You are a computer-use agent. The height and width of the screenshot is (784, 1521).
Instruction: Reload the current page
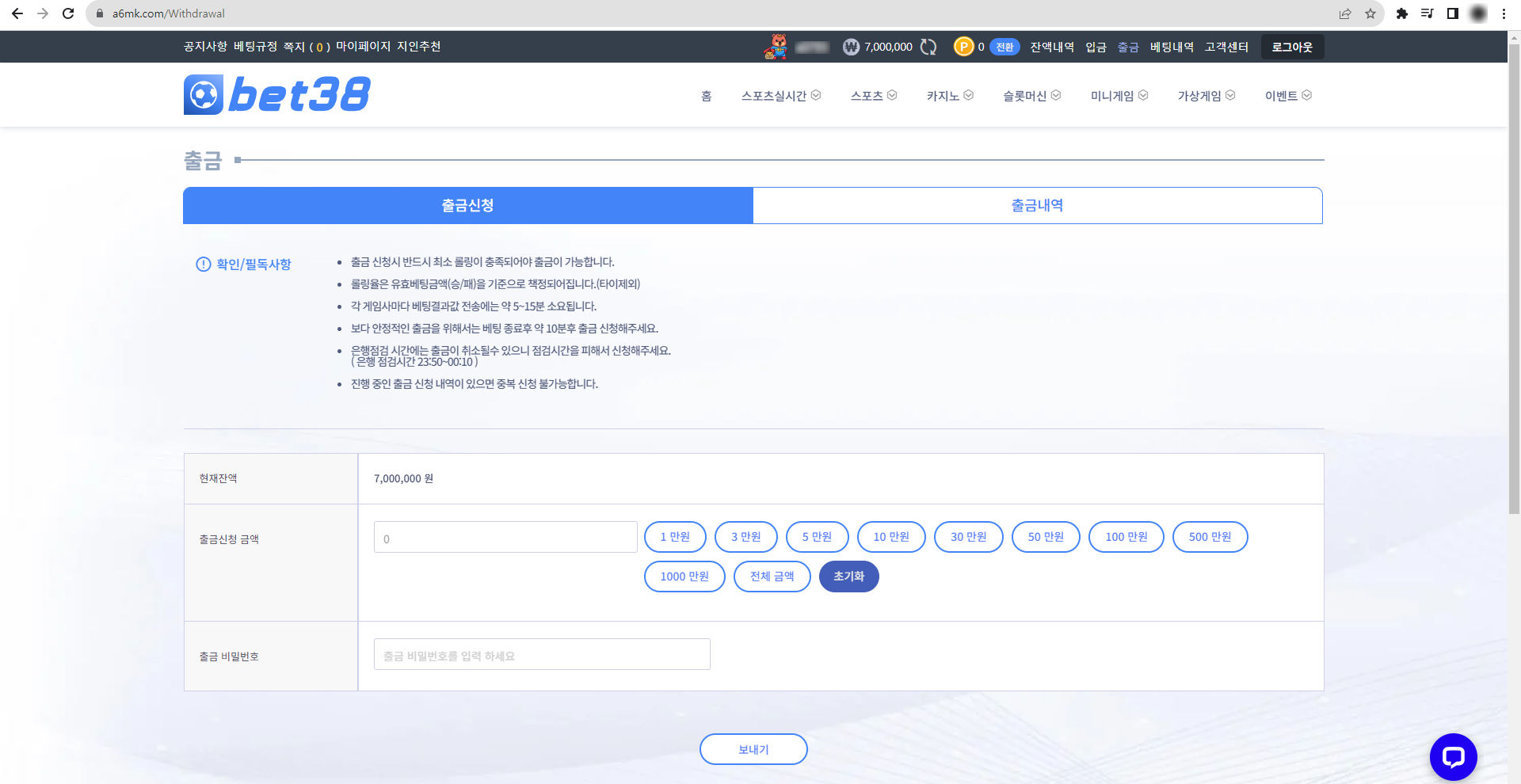point(68,13)
